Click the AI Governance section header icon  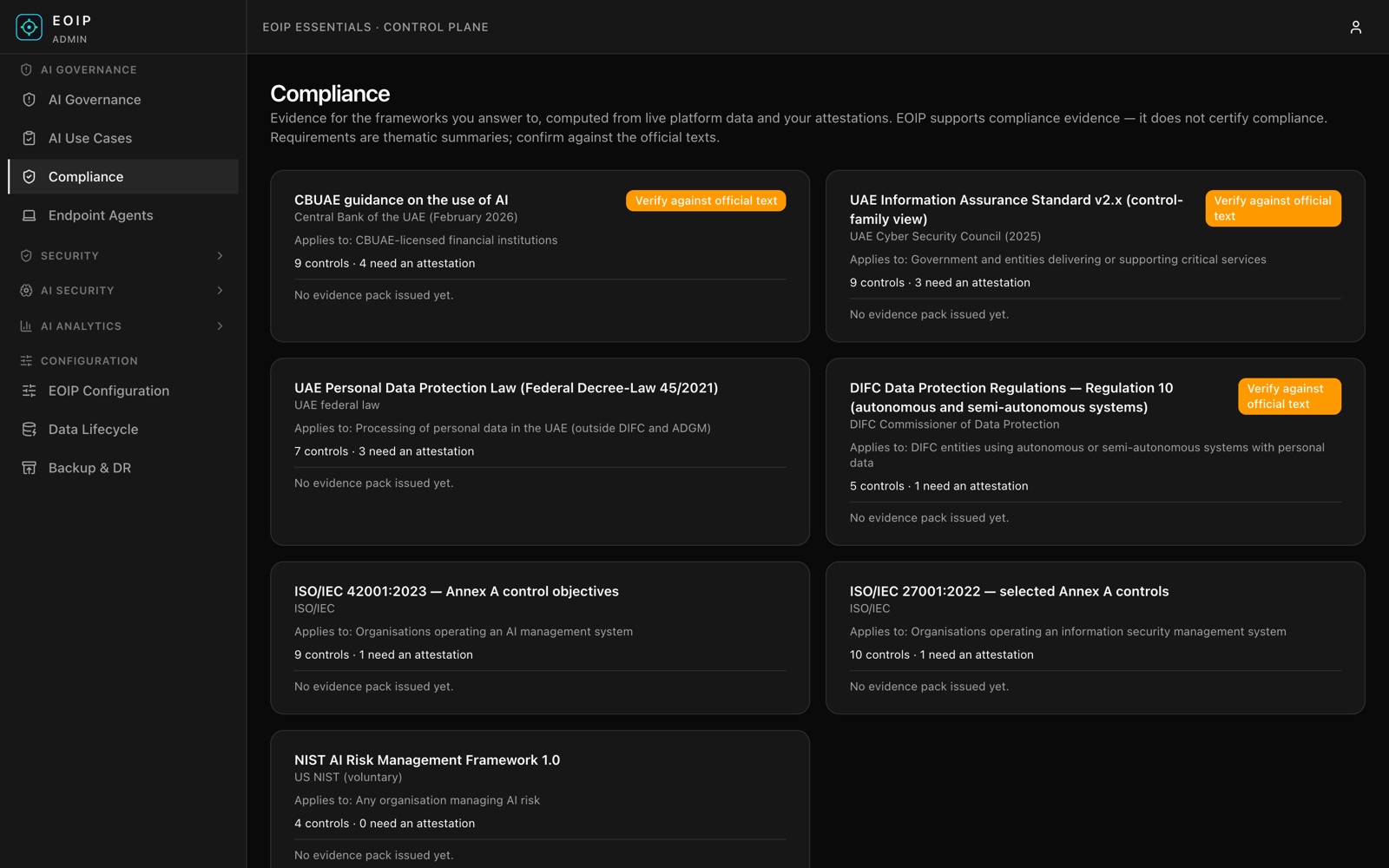[26, 69]
